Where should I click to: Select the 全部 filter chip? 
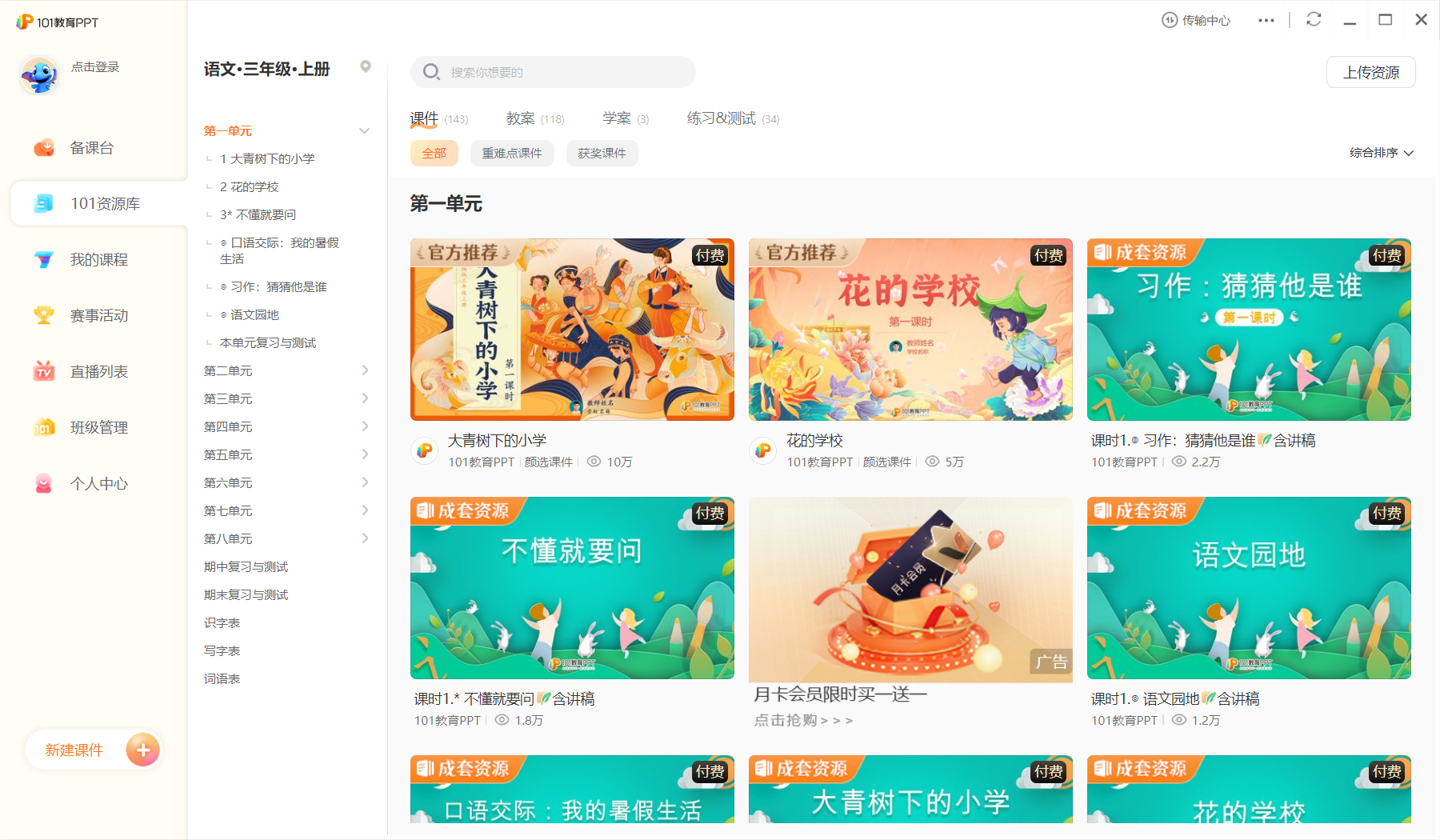(434, 153)
